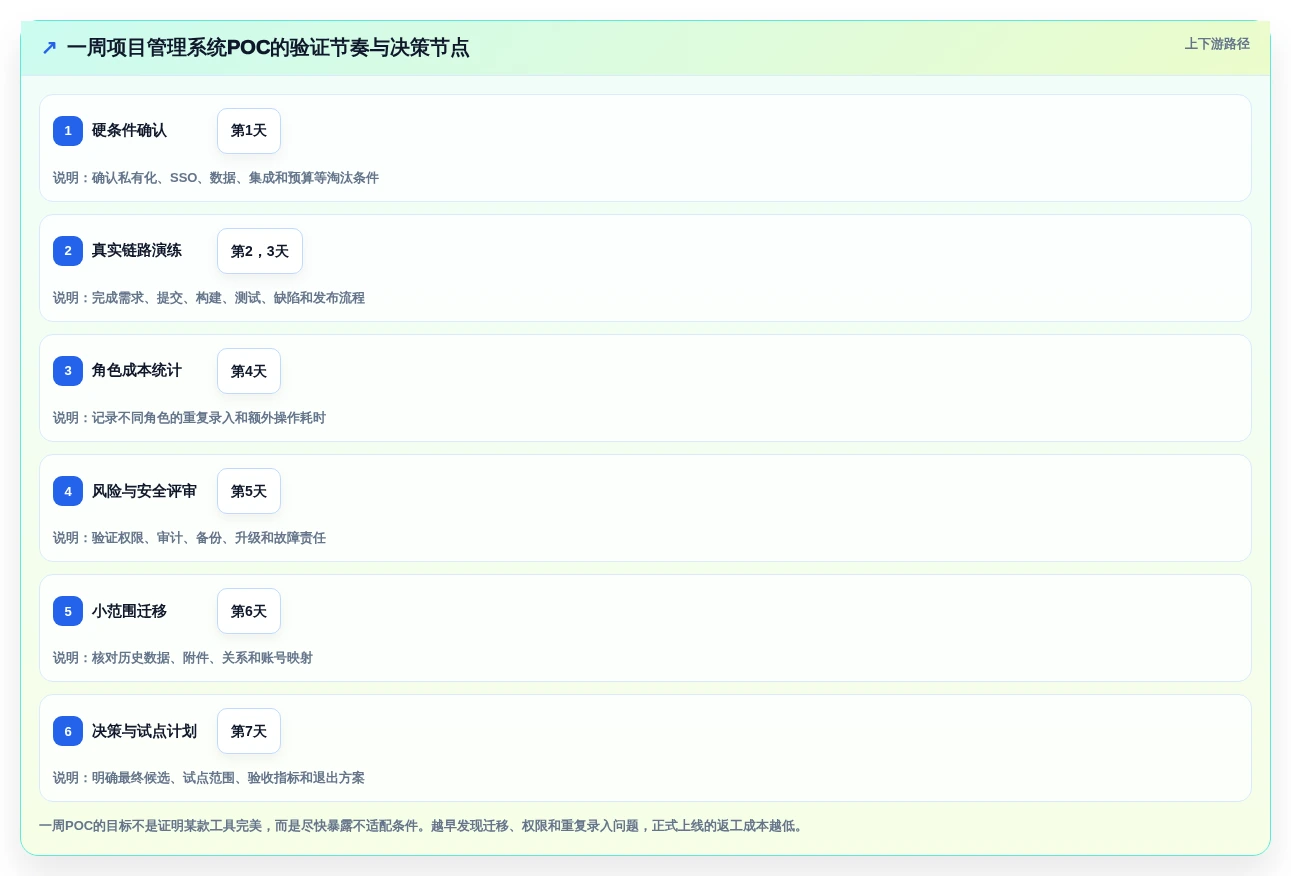Select the 第6天 day chip
1291x876 pixels.
[249, 611]
